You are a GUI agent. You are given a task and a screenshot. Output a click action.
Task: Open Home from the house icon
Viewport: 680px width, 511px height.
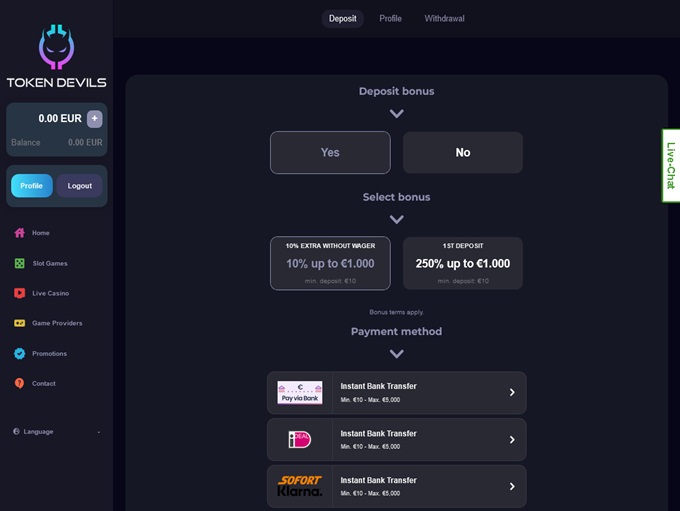click(20, 233)
